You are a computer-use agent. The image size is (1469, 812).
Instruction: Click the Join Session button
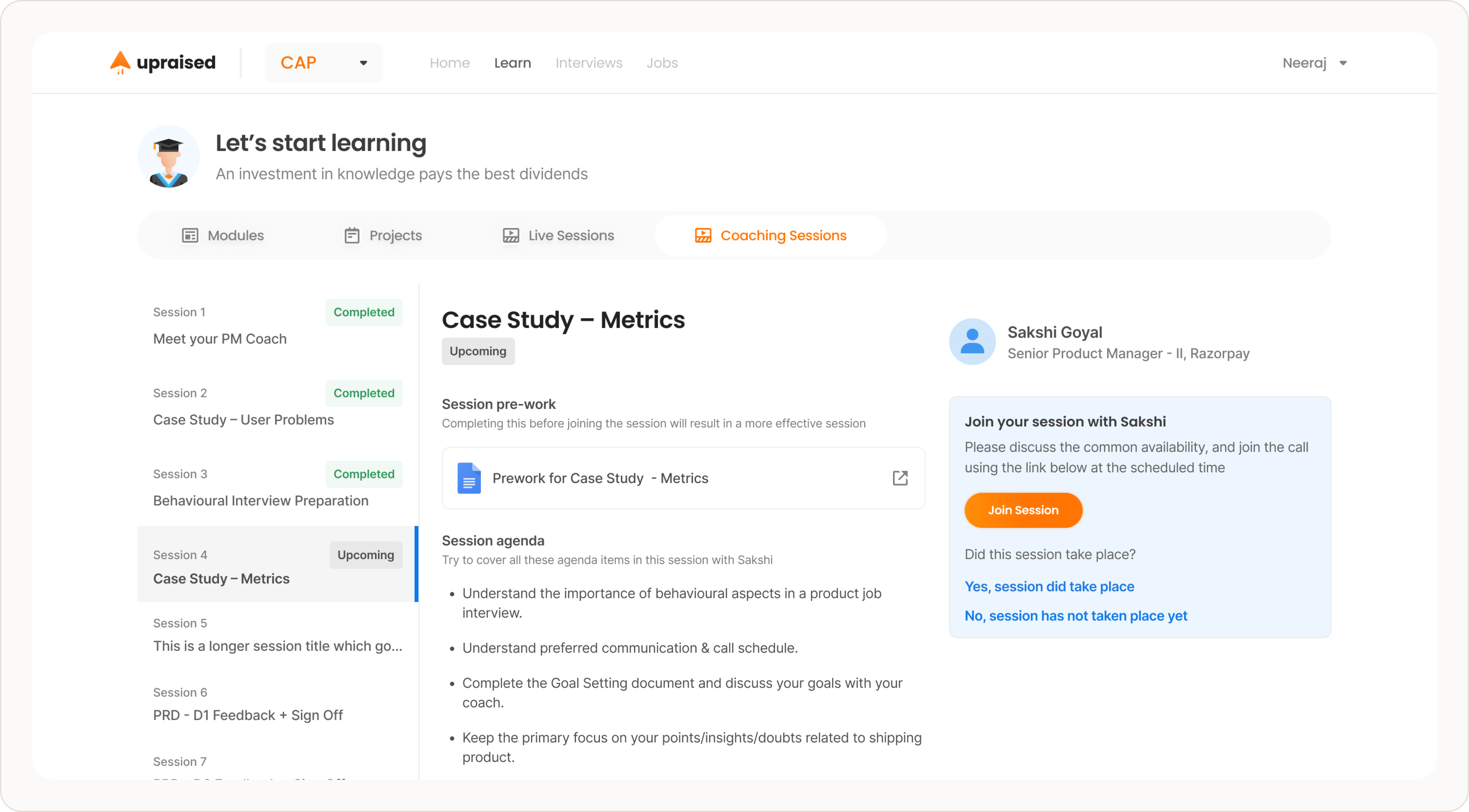click(1023, 511)
